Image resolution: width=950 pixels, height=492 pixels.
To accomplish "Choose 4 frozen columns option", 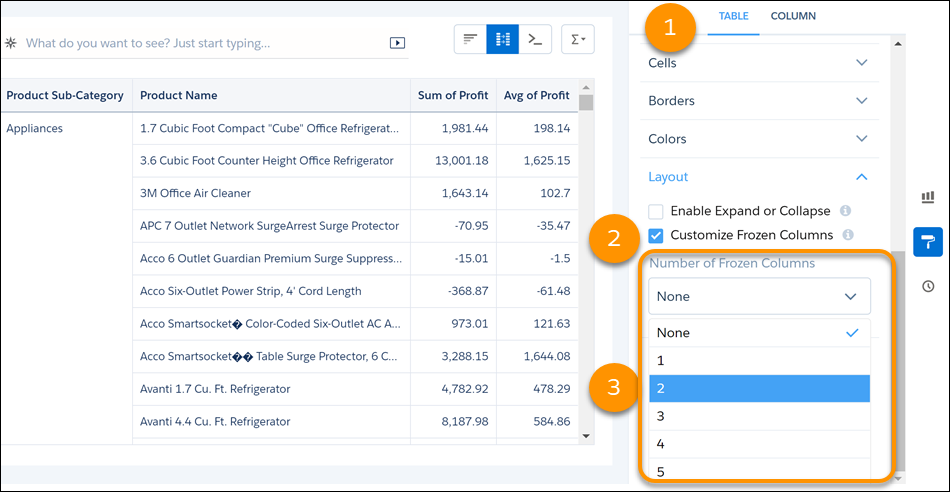I will [x=759, y=444].
